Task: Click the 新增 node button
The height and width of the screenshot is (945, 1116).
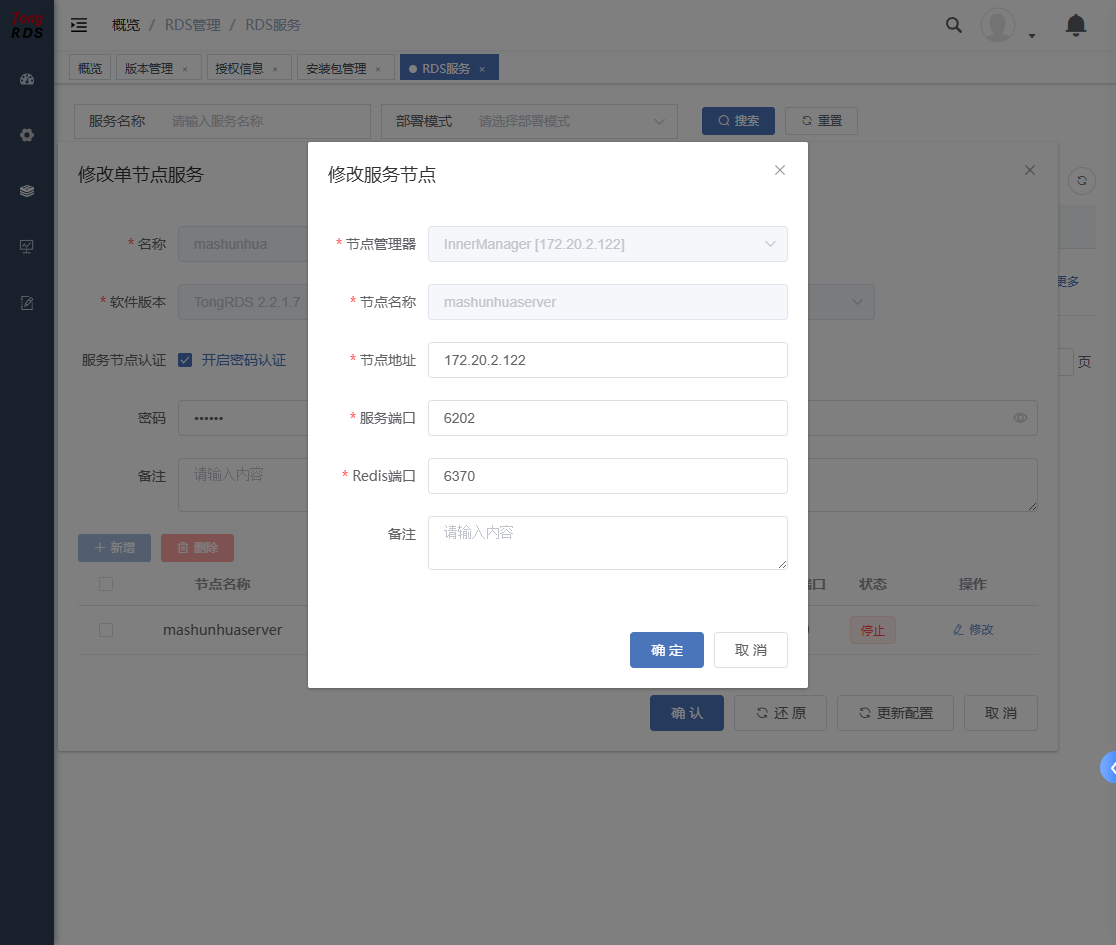Action: click(x=115, y=548)
